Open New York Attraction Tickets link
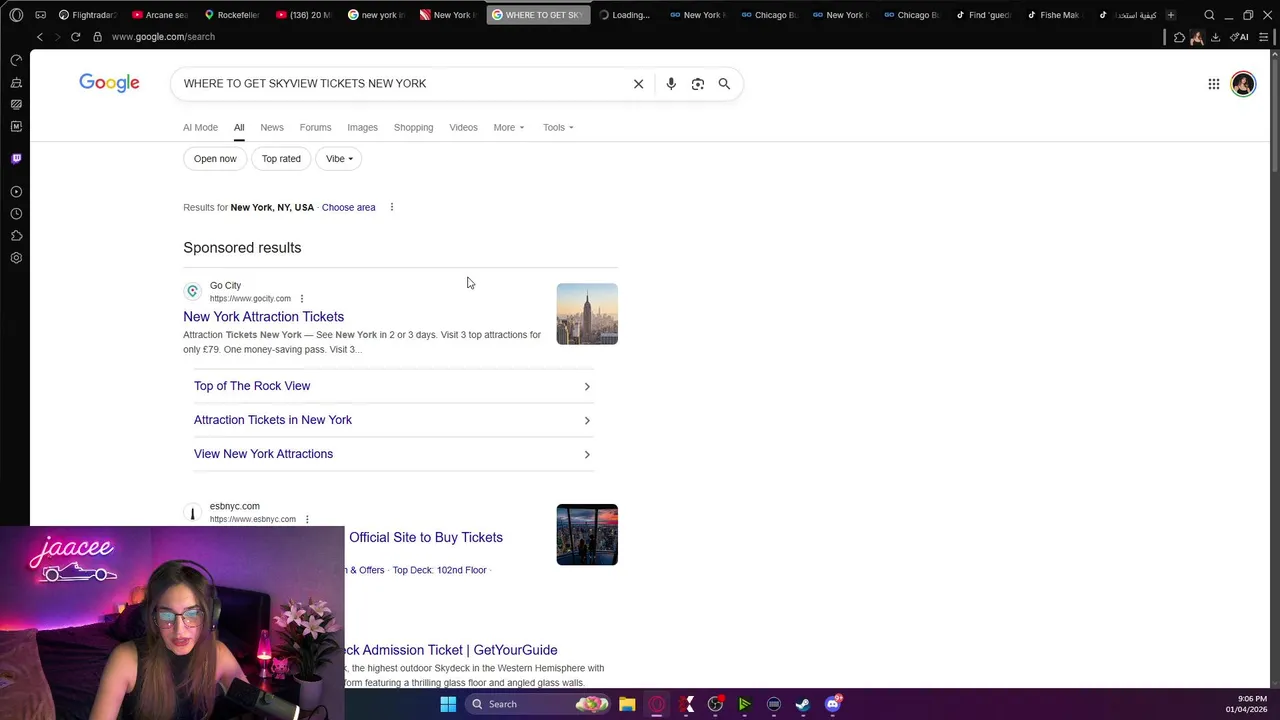Image resolution: width=1280 pixels, height=720 pixels. 263,317
